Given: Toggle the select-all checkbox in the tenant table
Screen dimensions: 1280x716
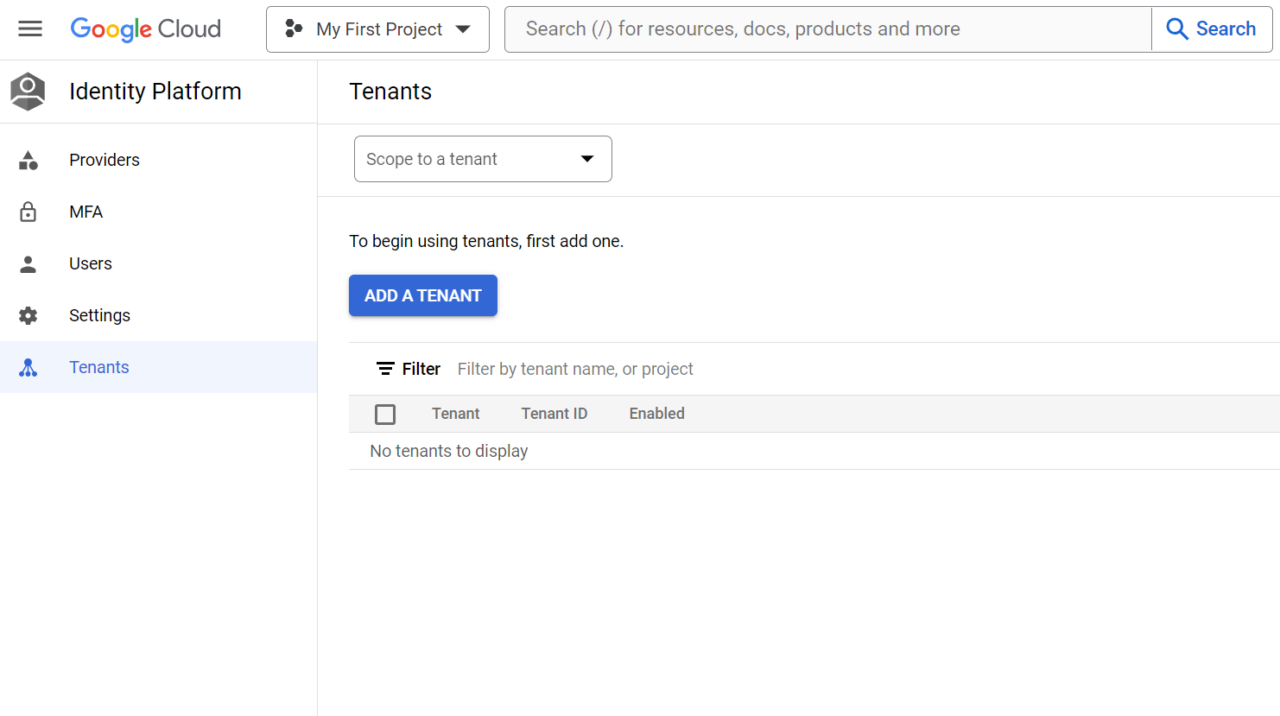Looking at the screenshot, I should point(385,413).
